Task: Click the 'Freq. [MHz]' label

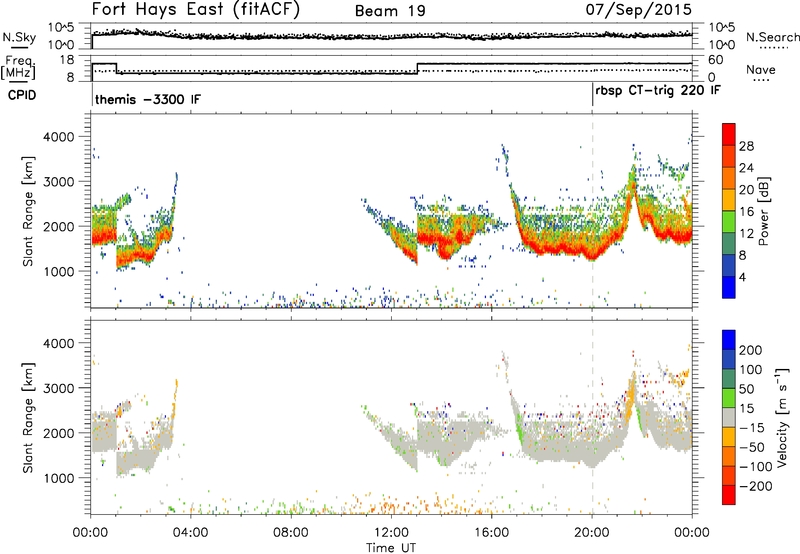Action: 18,68
